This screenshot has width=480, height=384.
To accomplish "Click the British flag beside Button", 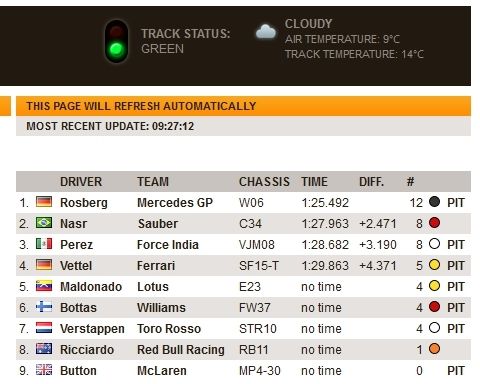I will pyautogui.click(x=44, y=370).
